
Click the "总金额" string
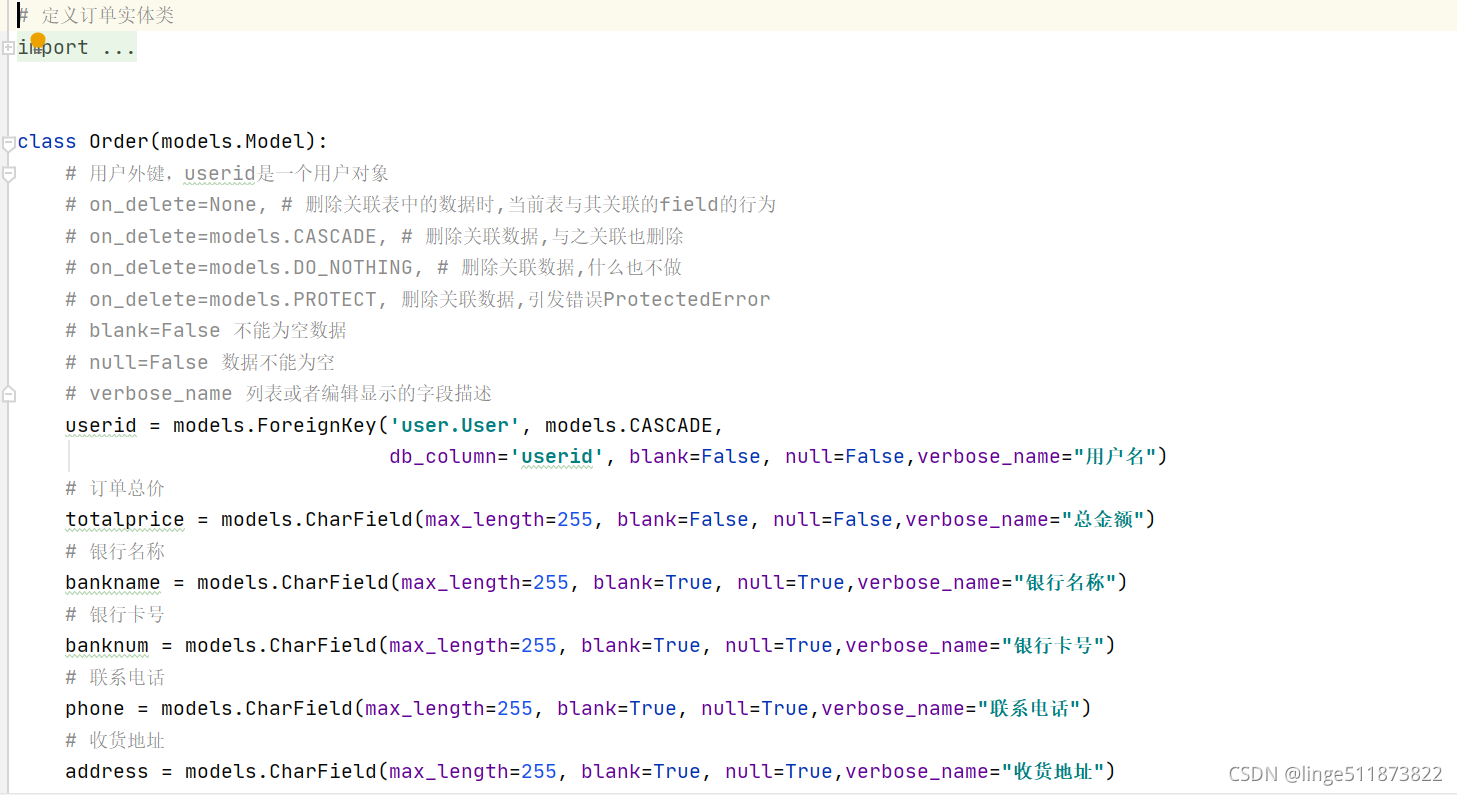tap(1104, 519)
